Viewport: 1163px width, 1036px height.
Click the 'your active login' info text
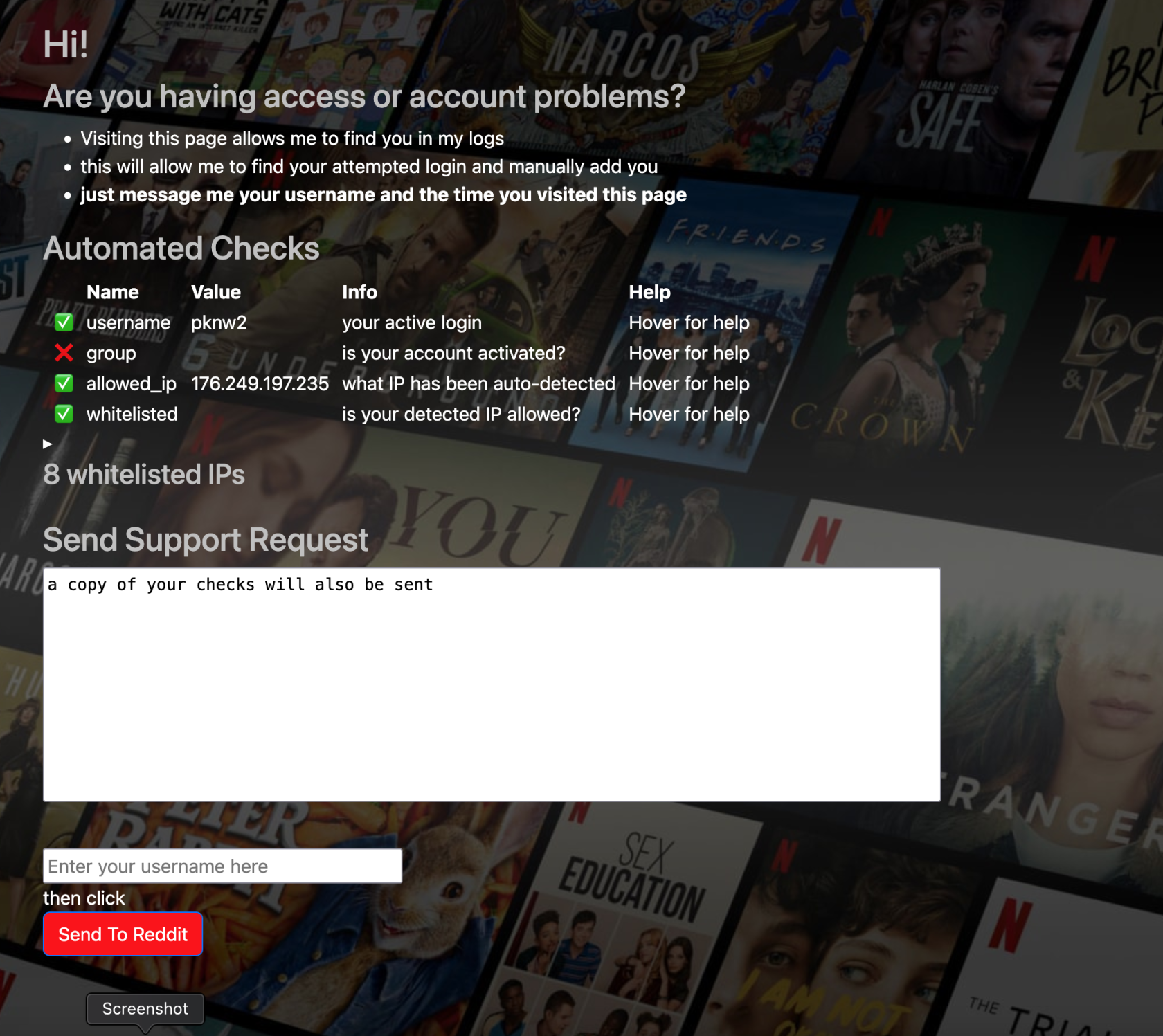pos(412,323)
